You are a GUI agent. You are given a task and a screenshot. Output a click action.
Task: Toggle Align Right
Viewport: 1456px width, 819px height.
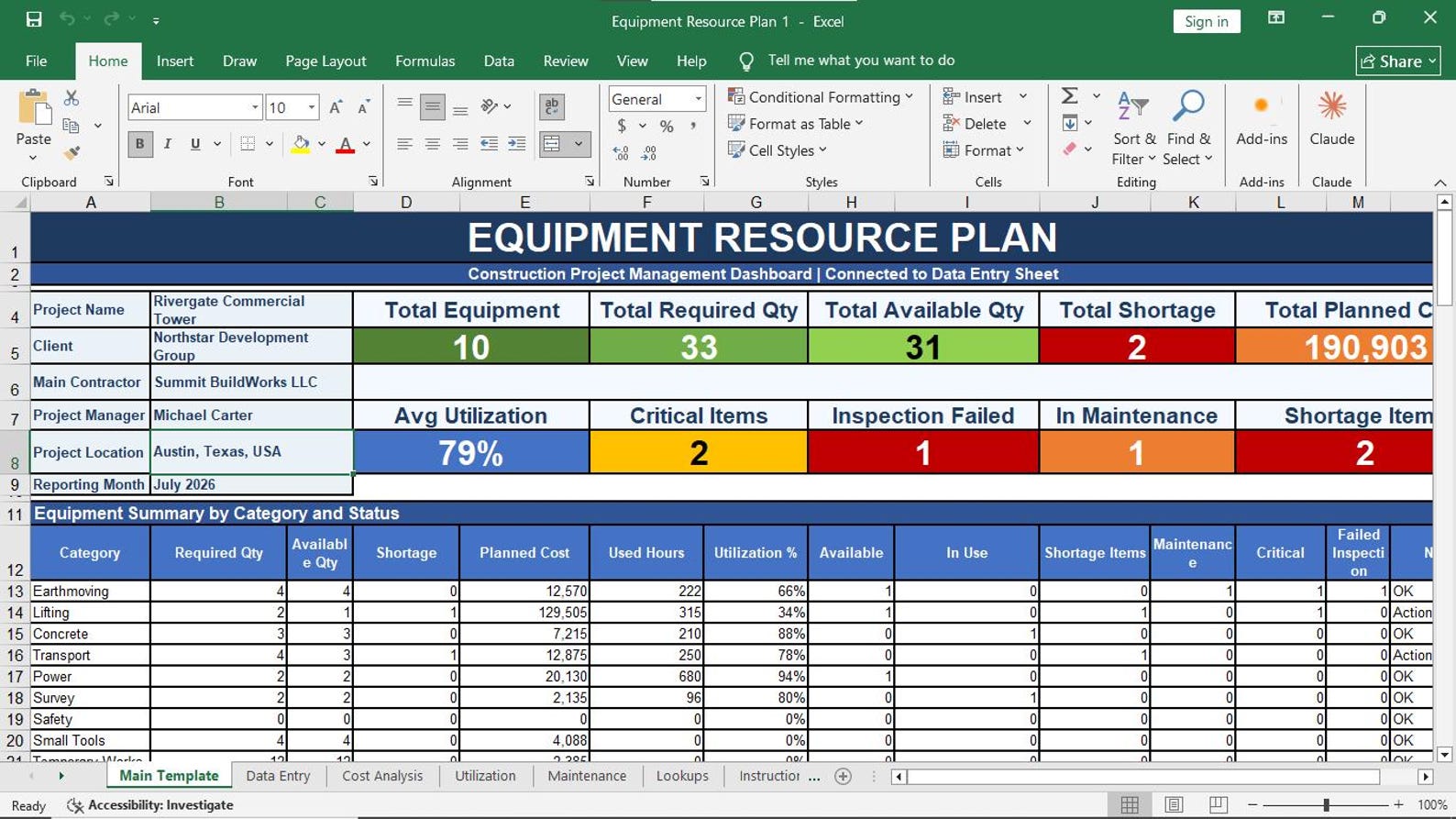[460, 144]
